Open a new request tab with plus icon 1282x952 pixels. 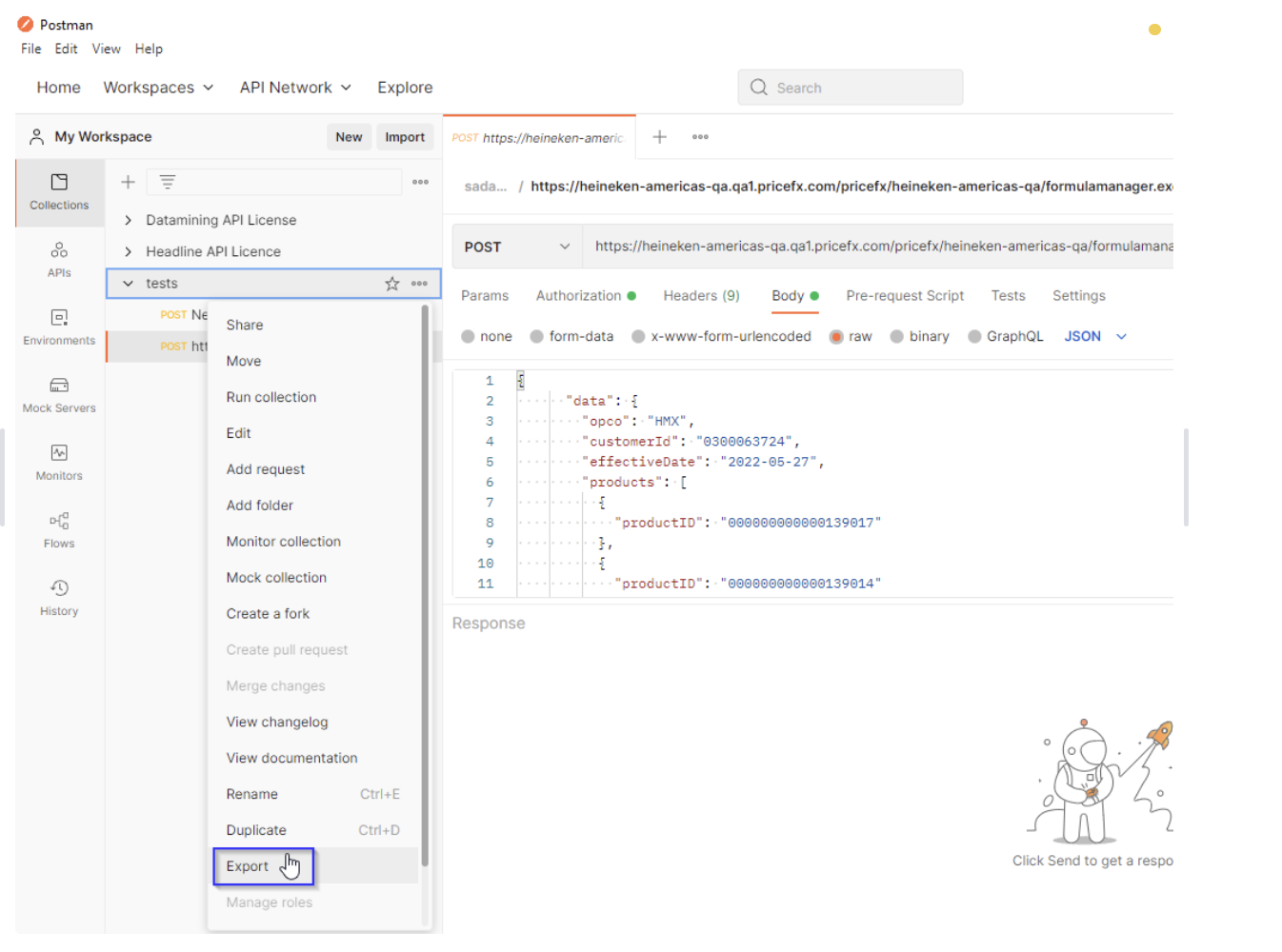[659, 137]
